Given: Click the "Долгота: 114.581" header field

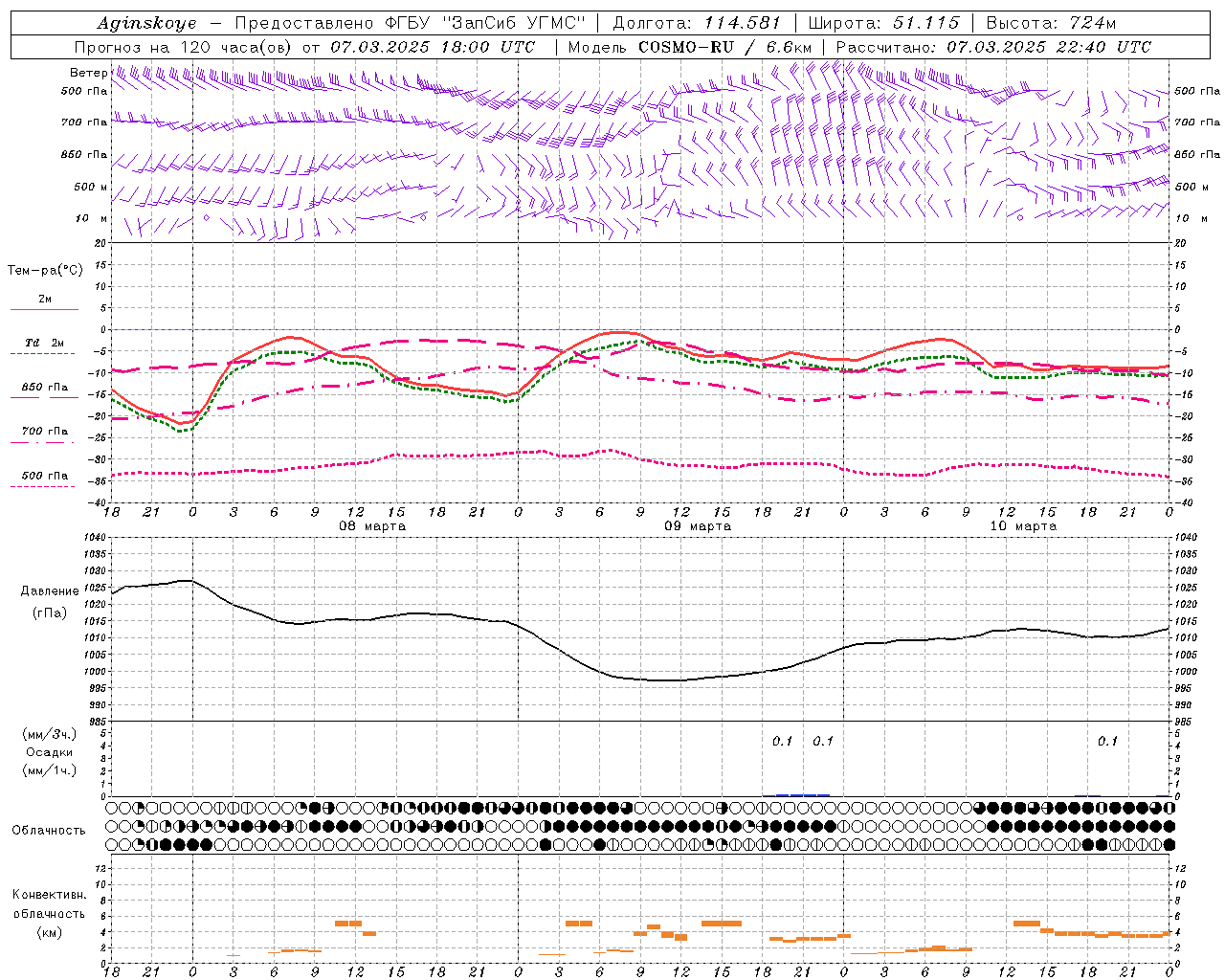Looking at the screenshot, I should (697, 23).
